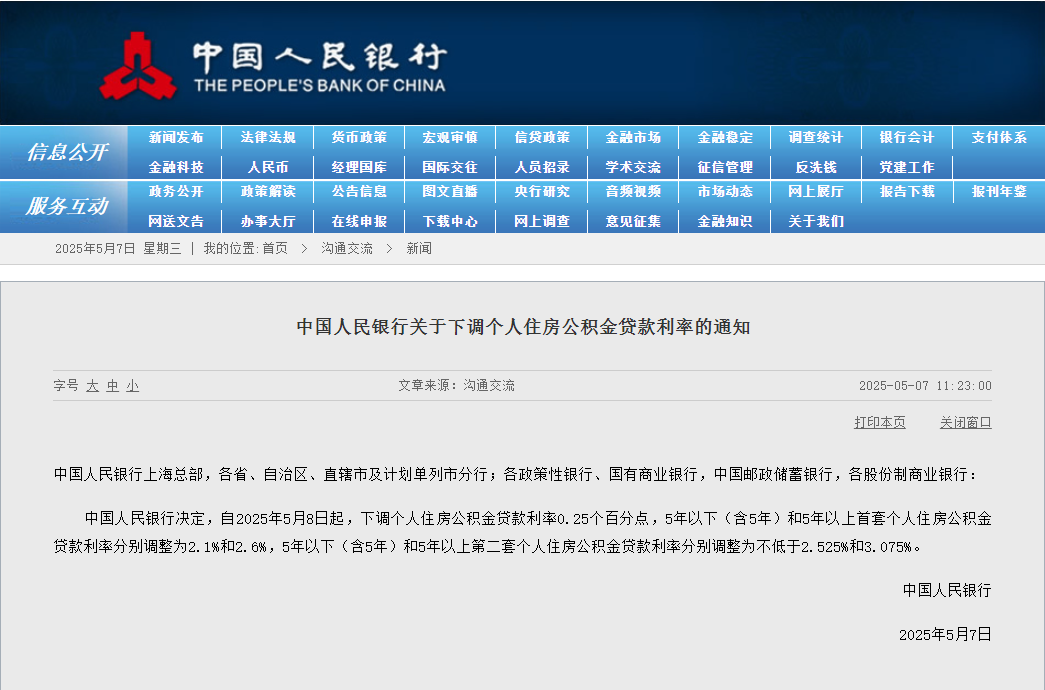Open 网上调查 navigation link
Viewport: 1045px width, 690px height.
coord(542,221)
